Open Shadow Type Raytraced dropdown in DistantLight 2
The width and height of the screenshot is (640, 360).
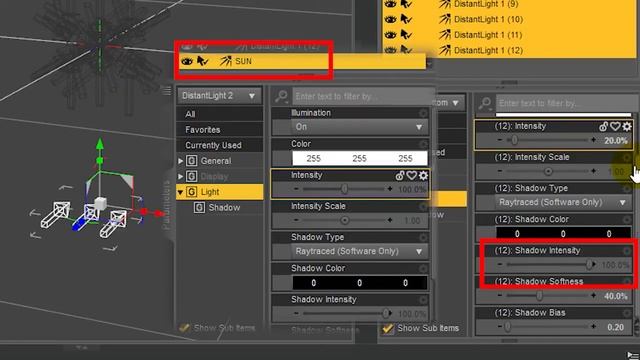pyautogui.click(x=359, y=251)
